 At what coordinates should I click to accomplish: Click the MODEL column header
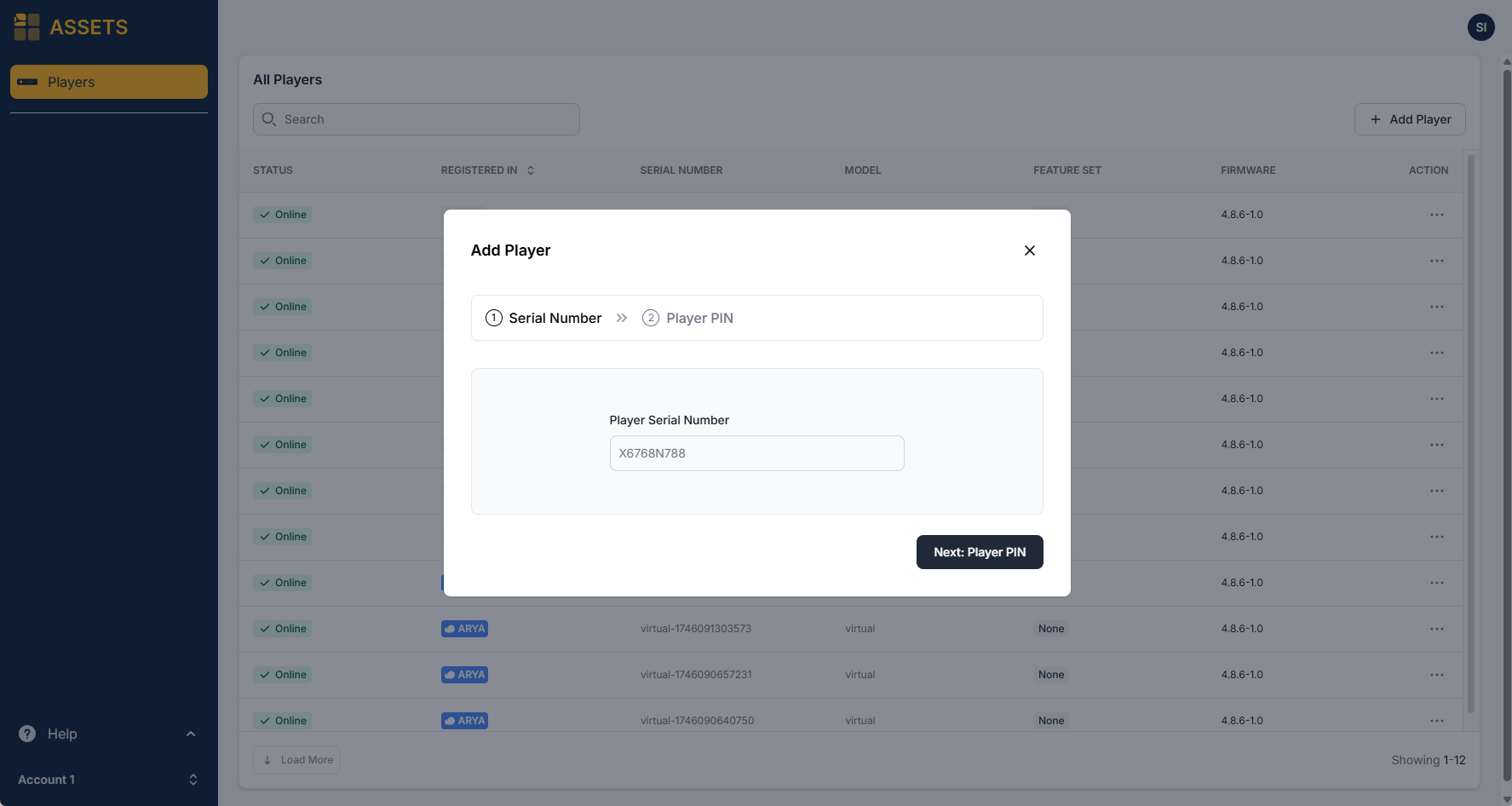point(863,170)
